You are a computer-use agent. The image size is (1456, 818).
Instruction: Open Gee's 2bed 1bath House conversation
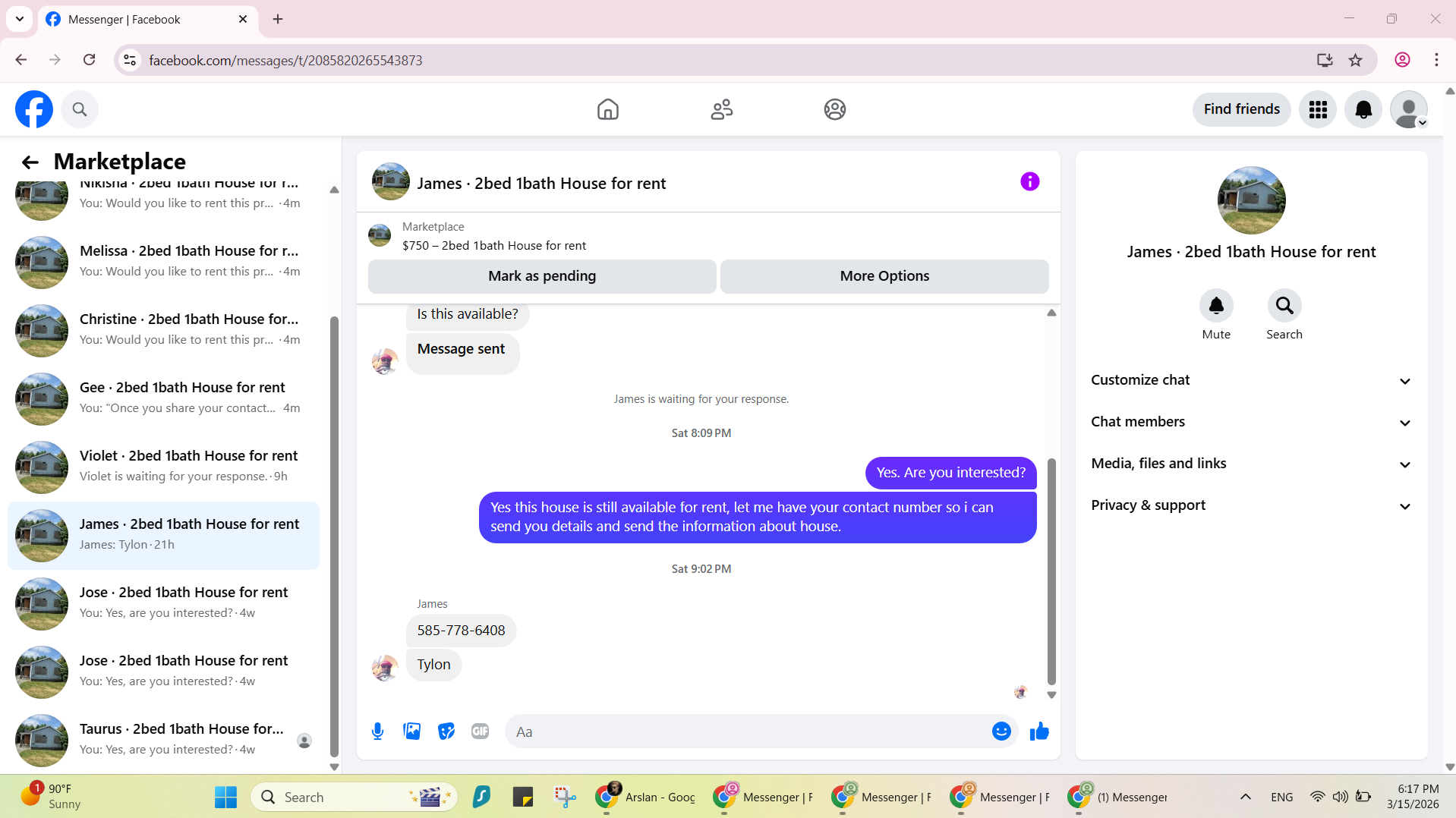(x=163, y=398)
